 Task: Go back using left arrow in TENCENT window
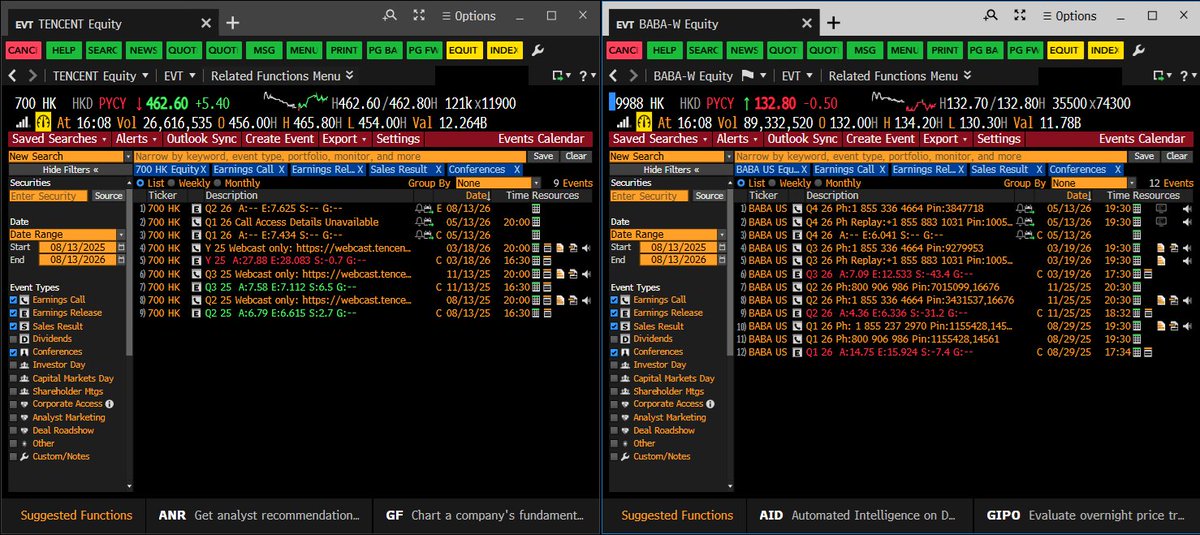(x=12, y=76)
